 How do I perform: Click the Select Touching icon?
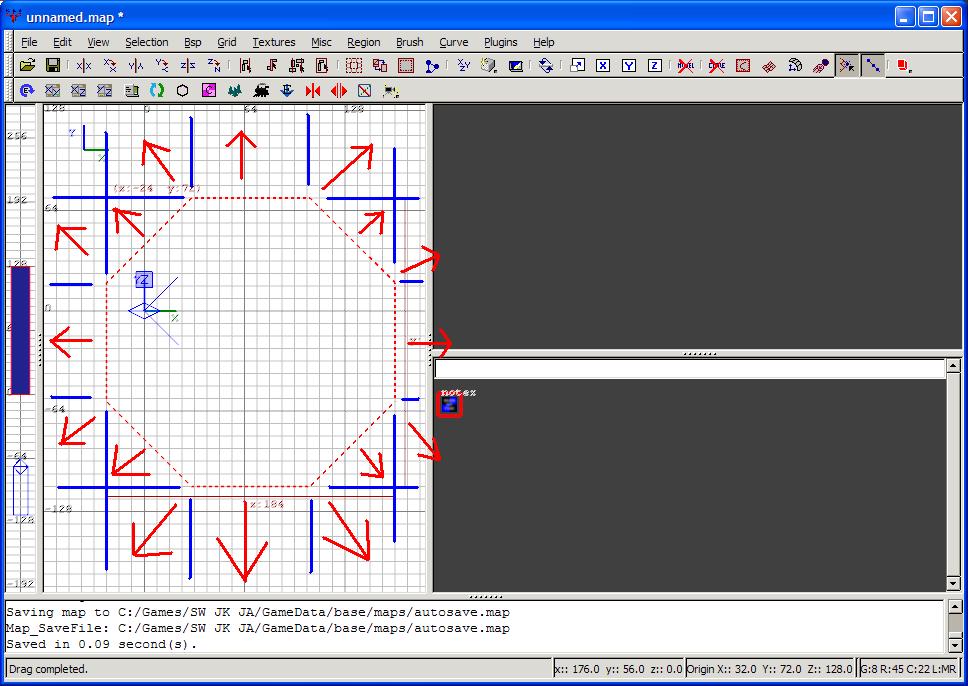(271, 65)
